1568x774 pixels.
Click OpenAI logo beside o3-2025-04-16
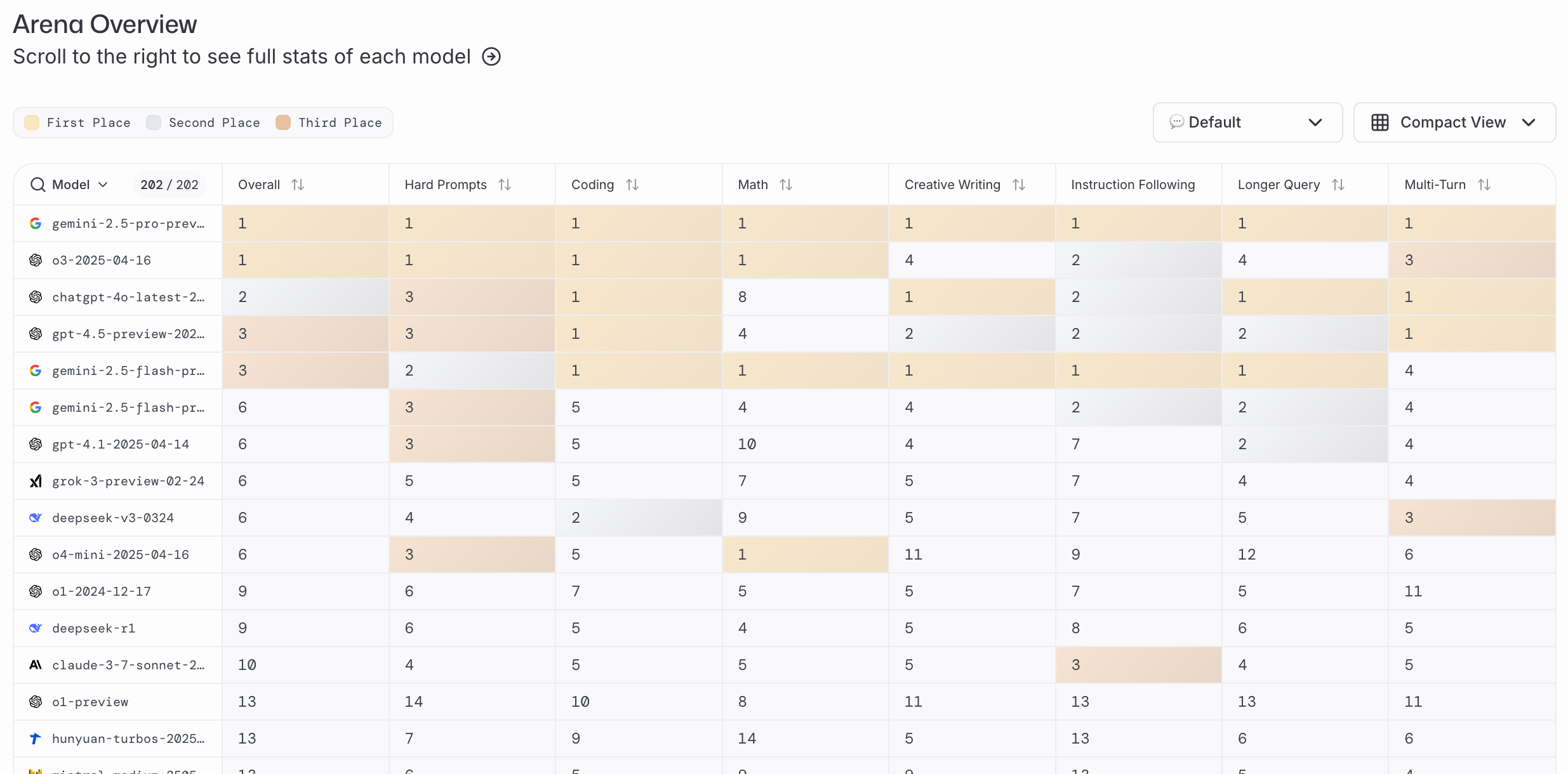coord(36,260)
